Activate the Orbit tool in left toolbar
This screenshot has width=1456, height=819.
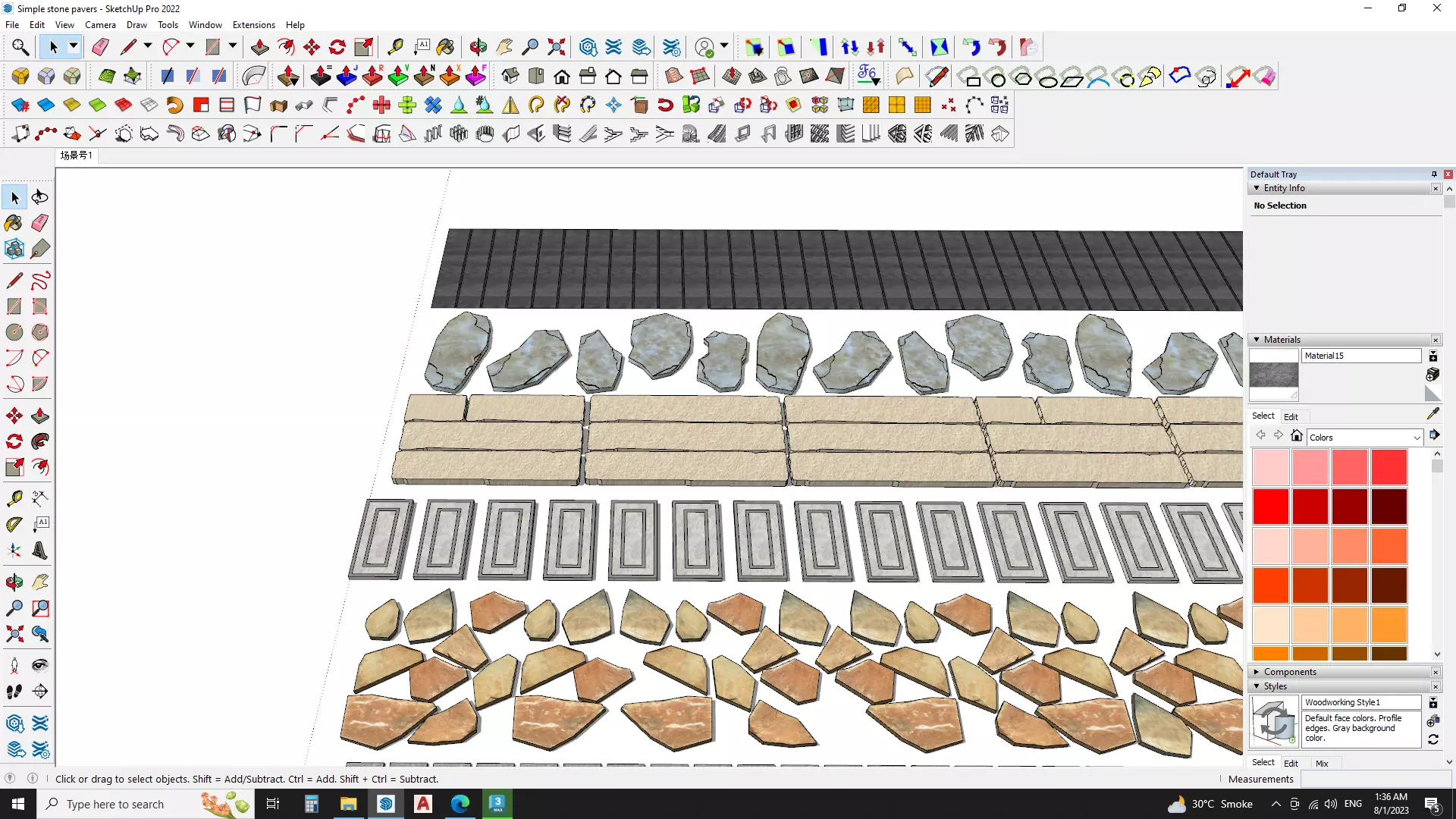pos(14,582)
